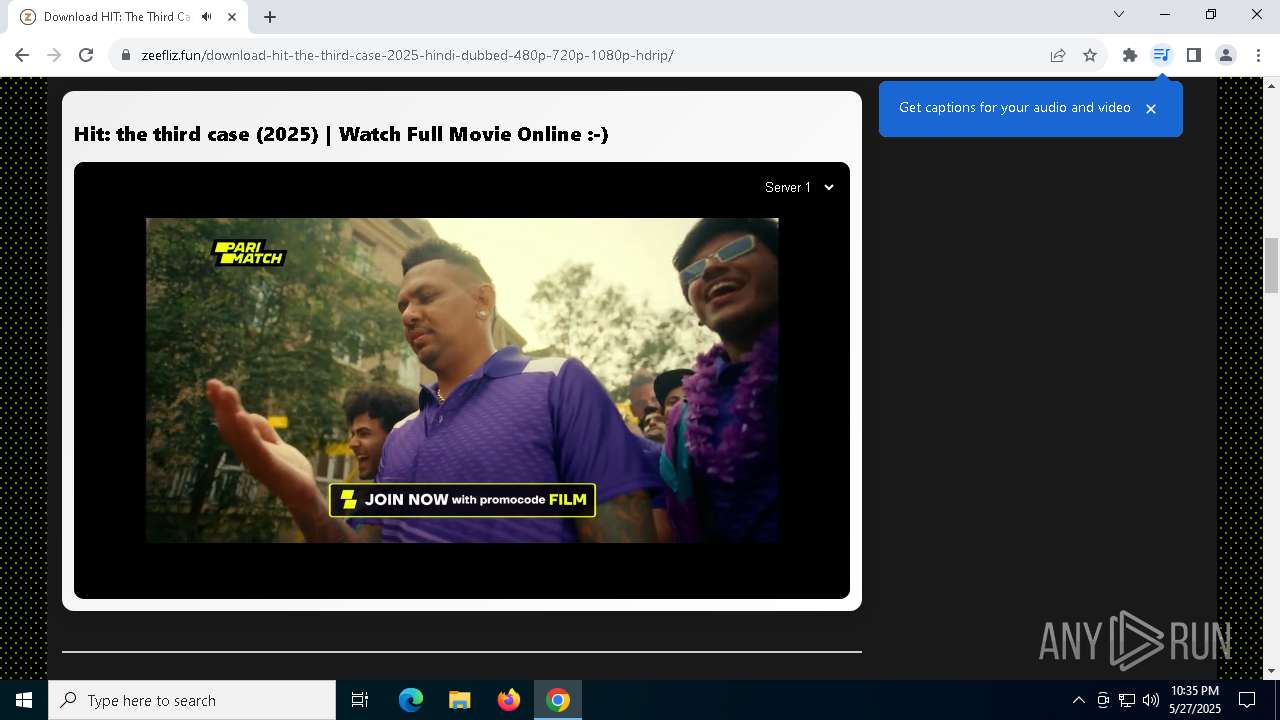Open tab search dropdown arrow
This screenshot has width=1280, height=720.
[1119, 14]
